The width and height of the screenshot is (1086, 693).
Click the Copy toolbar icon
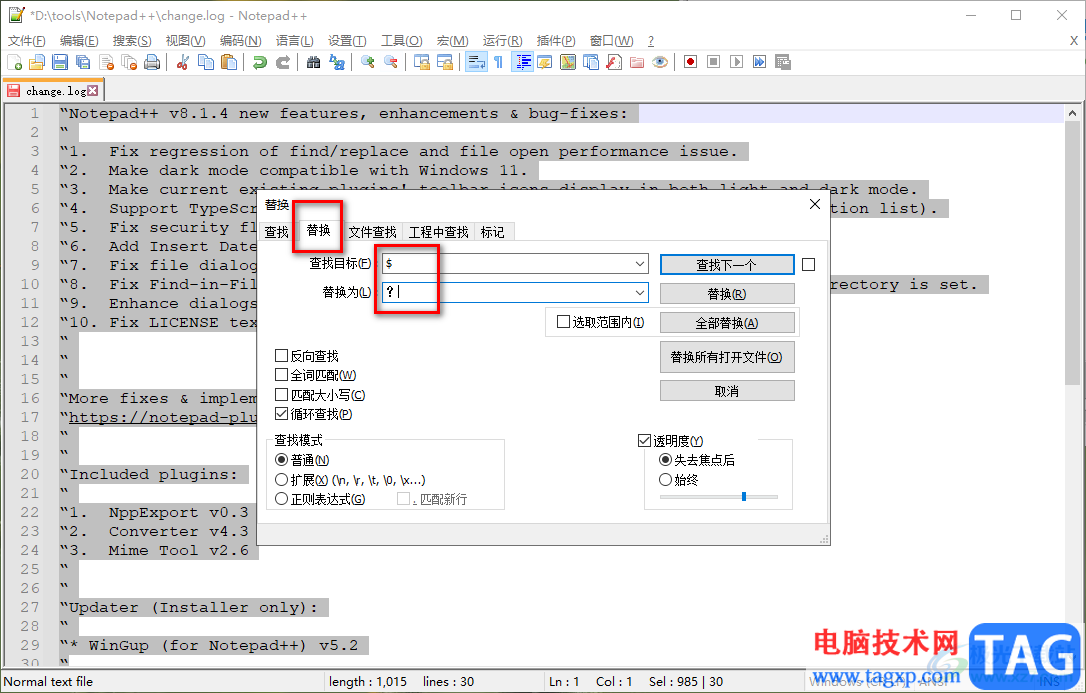206,62
